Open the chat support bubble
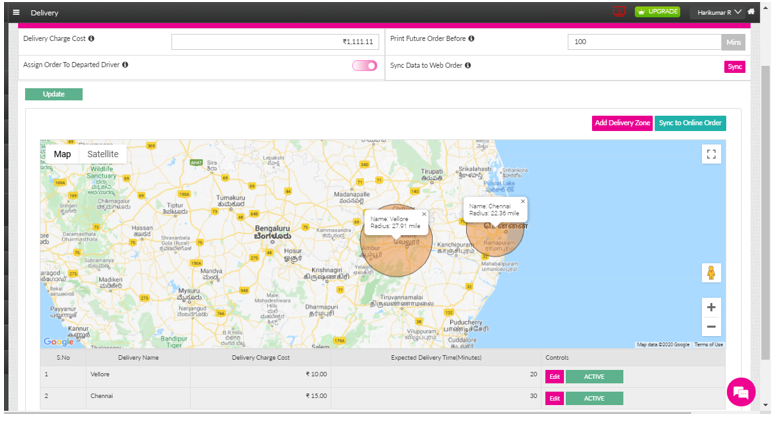Viewport: 776px width, 424px height. click(x=741, y=392)
